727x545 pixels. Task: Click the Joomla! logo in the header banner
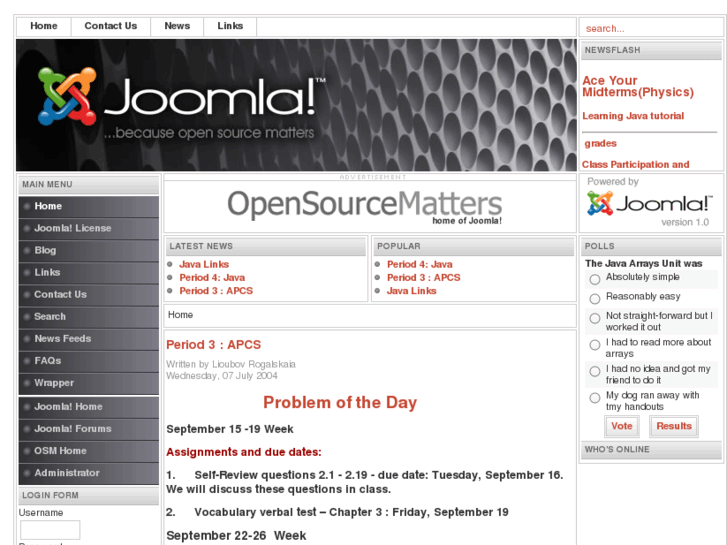(x=182, y=103)
